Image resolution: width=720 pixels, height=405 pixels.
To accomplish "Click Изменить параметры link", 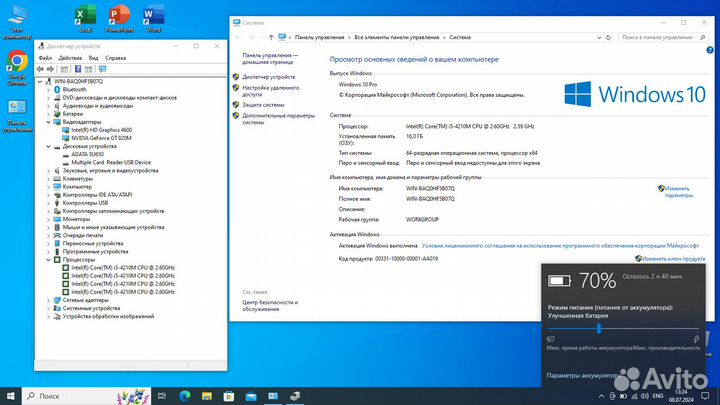I will coord(678,192).
